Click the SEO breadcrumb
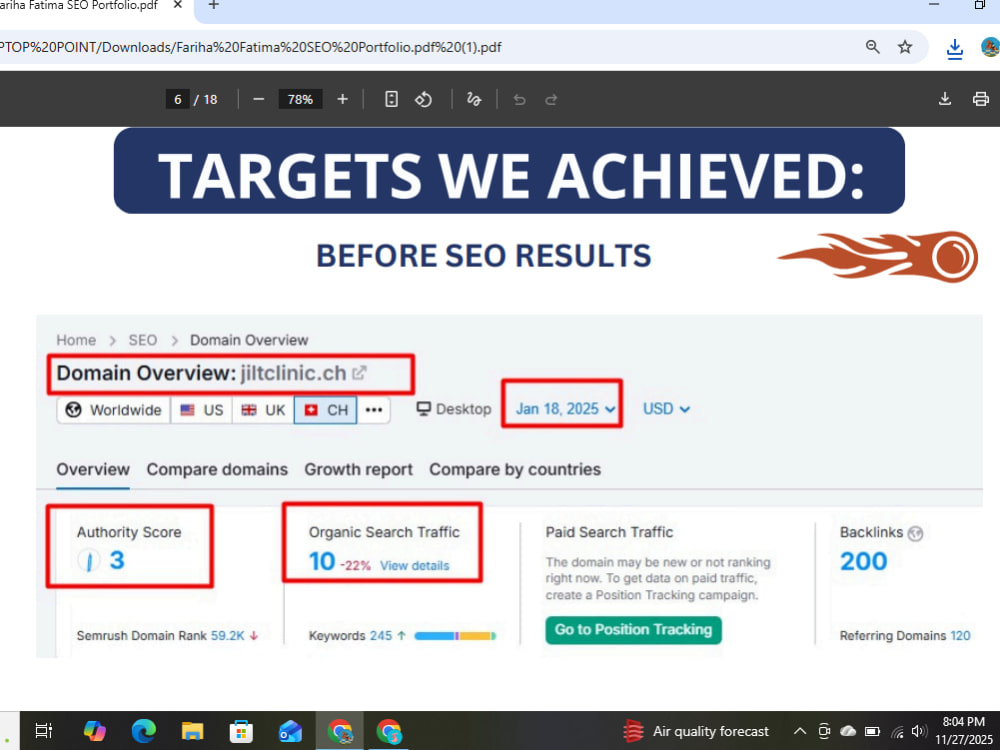 pyautogui.click(x=143, y=340)
